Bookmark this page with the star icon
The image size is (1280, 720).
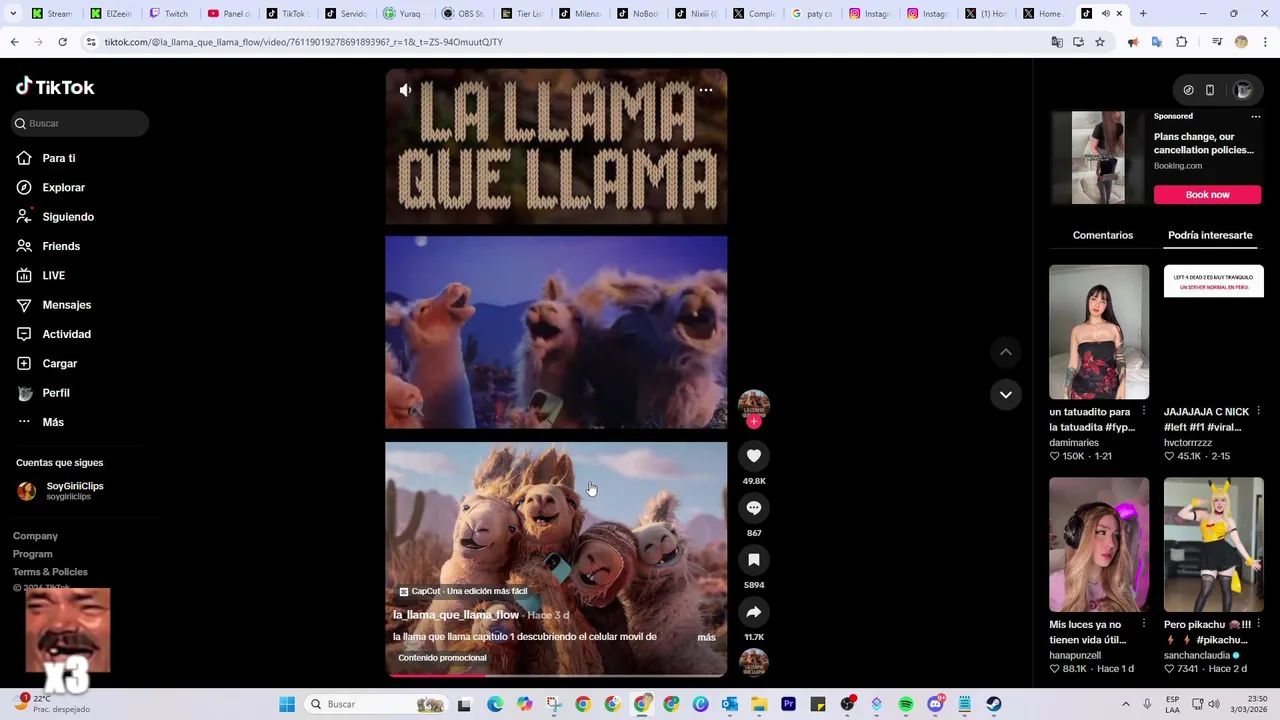[1100, 42]
